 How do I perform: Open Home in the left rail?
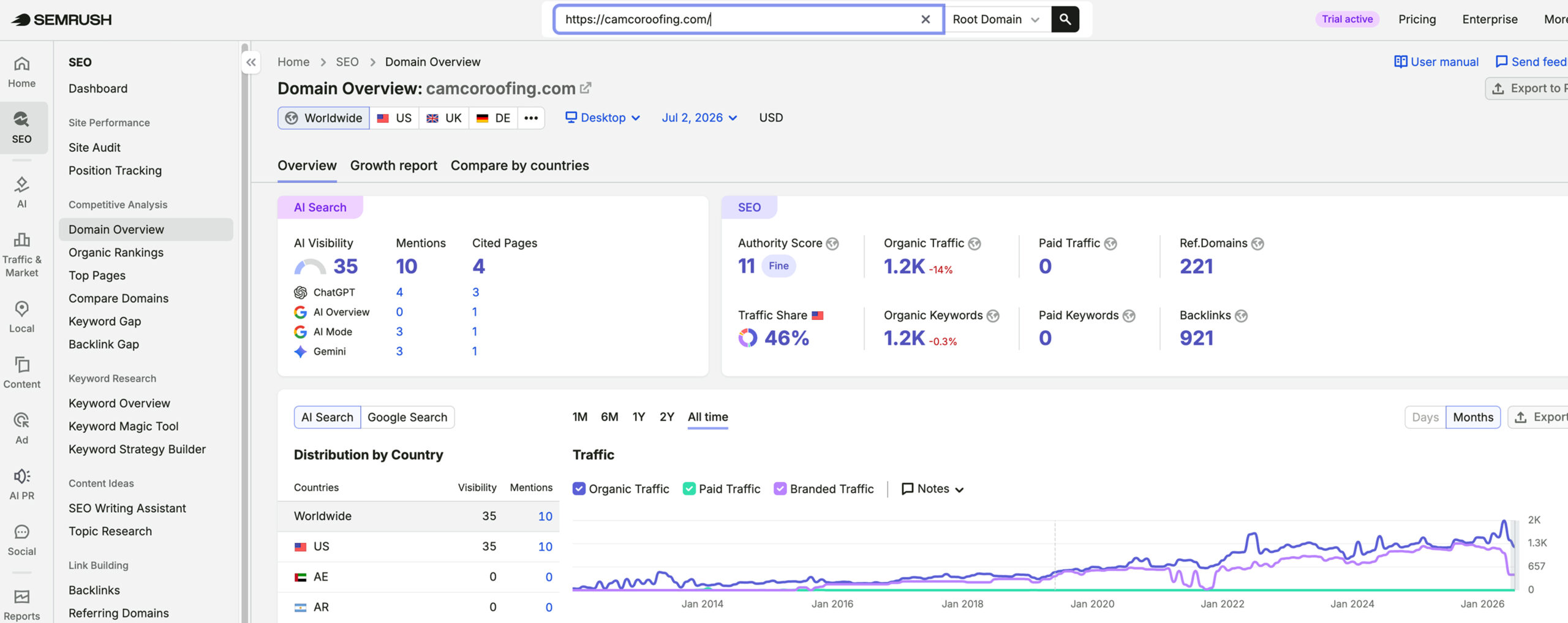[x=22, y=72]
